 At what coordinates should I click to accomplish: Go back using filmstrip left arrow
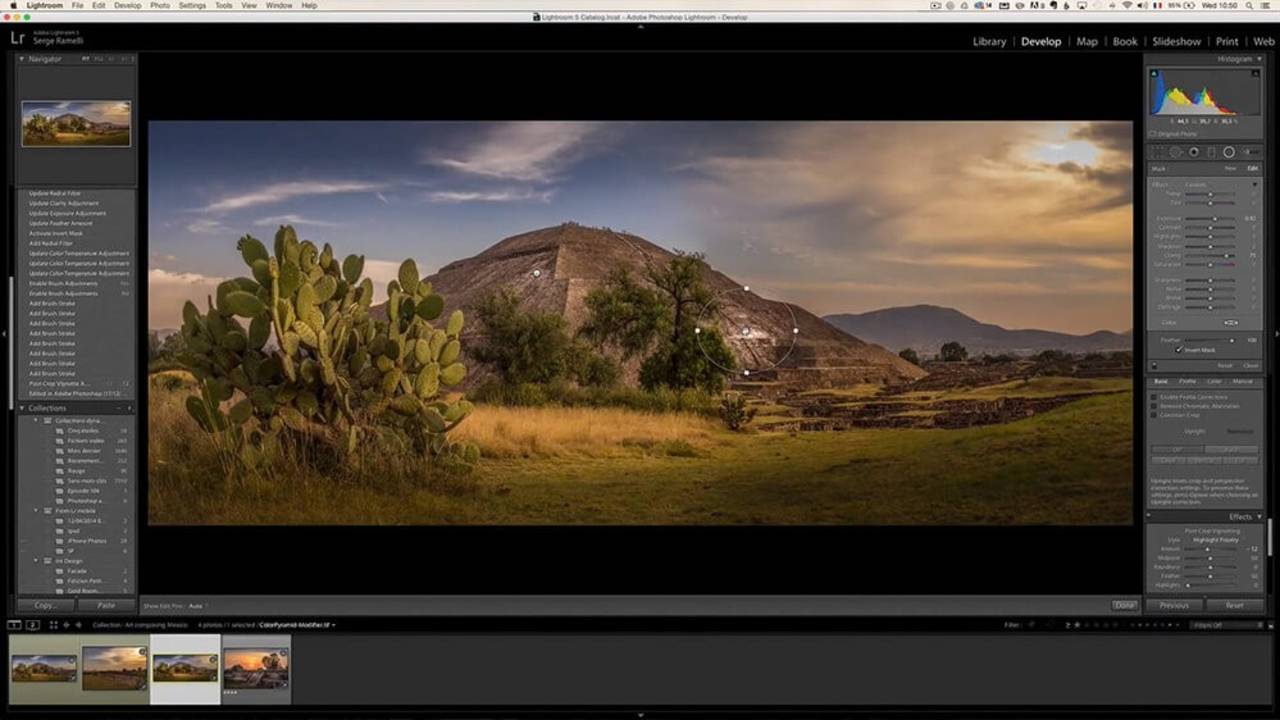click(x=67, y=625)
